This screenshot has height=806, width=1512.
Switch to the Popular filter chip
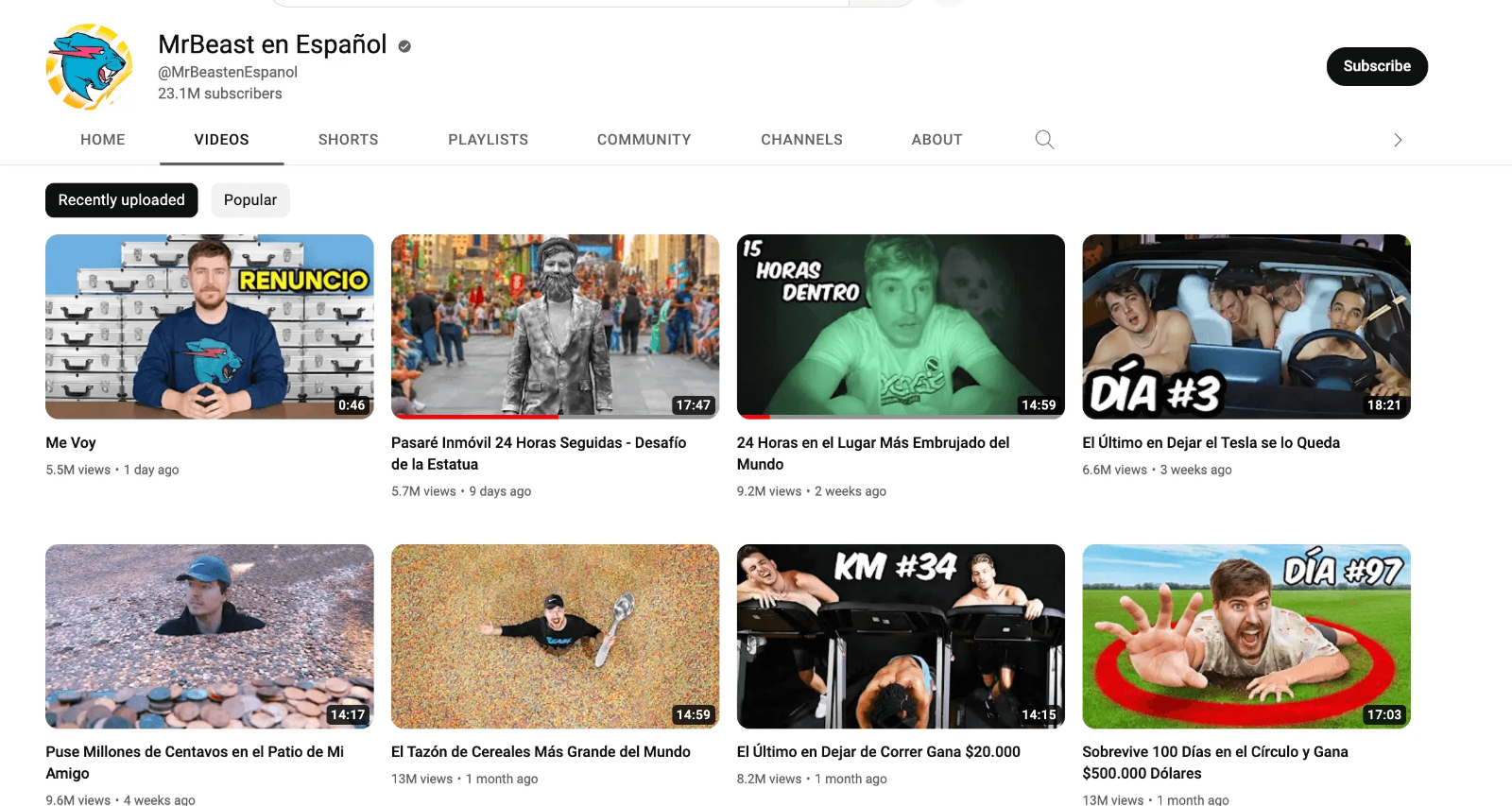250,200
